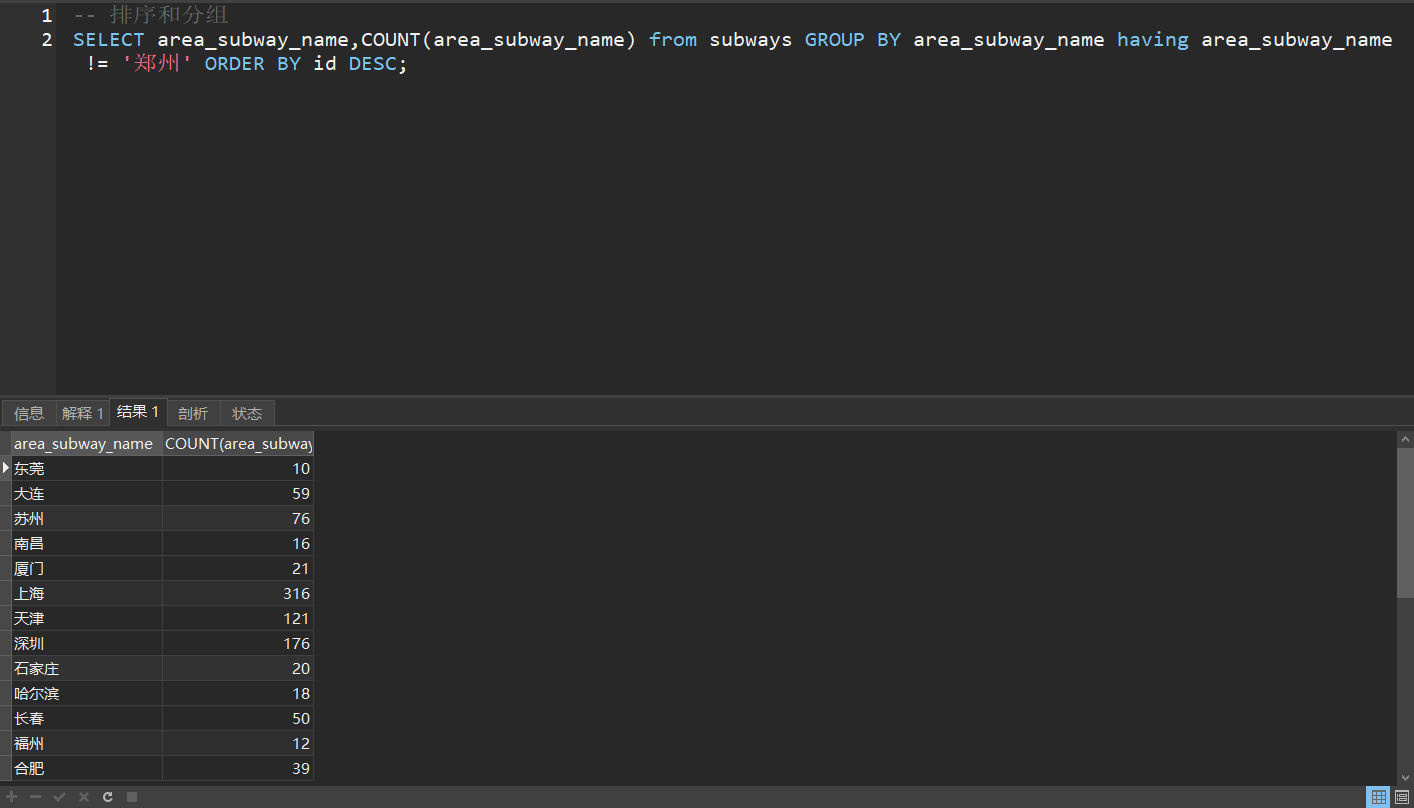Open the 解释 1 tab
This screenshot has height=808, width=1414.
click(82, 413)
